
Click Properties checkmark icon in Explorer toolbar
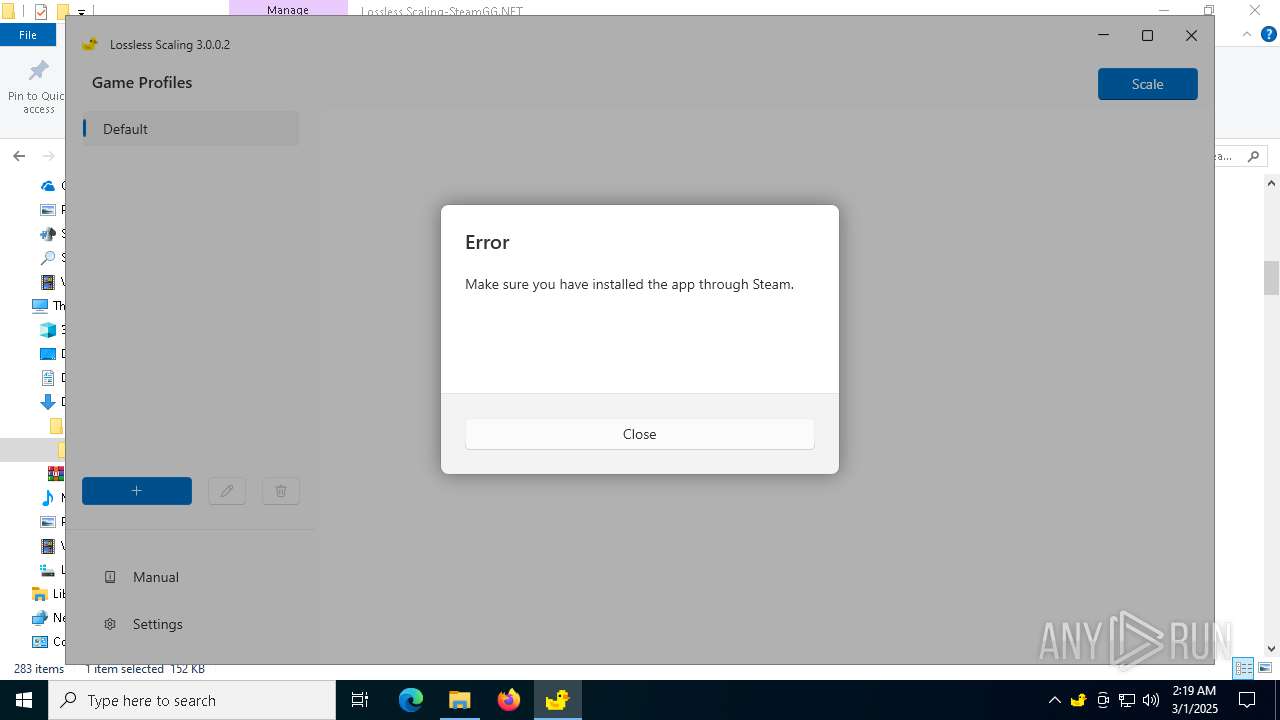41,12
